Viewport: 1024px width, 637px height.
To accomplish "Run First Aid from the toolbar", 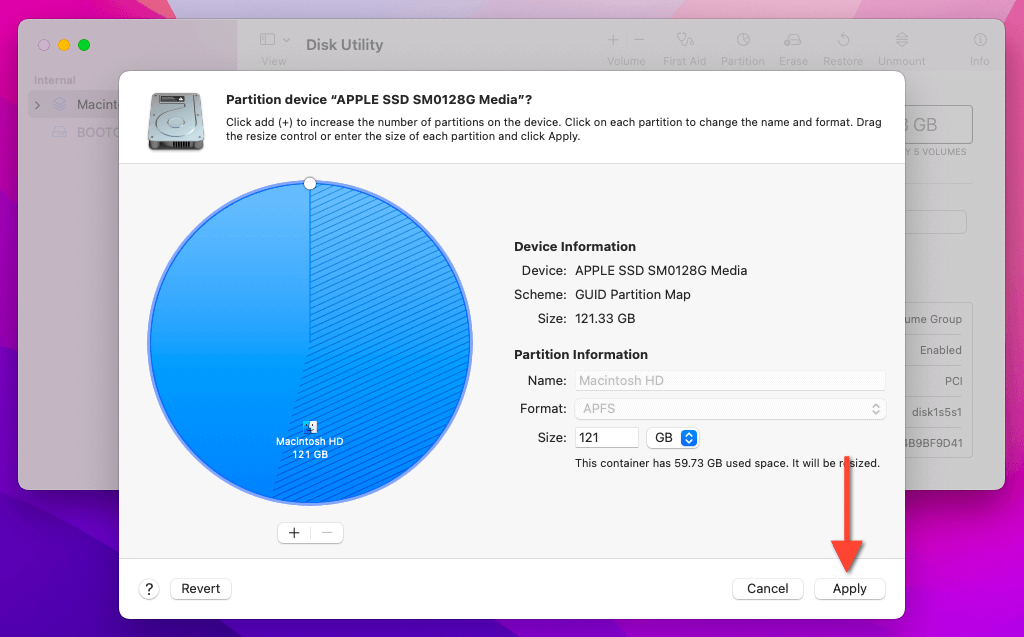I will pos(684,40).
